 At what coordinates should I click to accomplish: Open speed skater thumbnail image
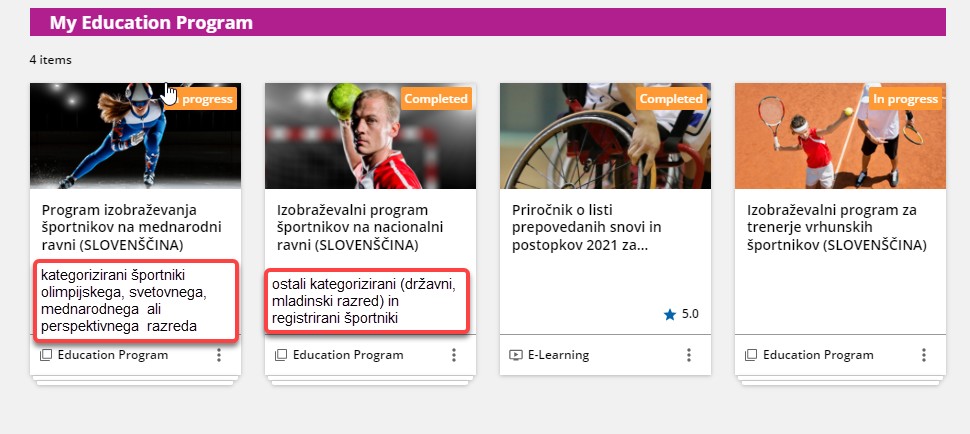pos(135,136)
